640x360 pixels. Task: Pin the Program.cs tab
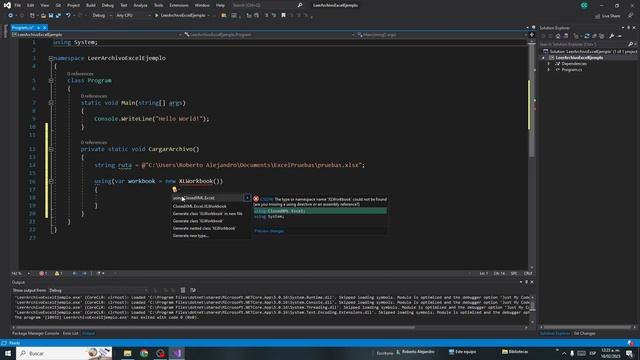[38, 28]
